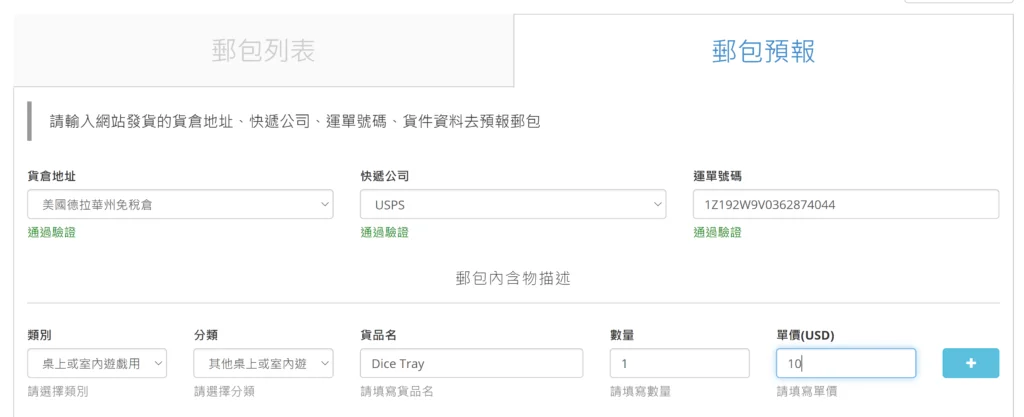The image size is (1024, 417).
Task: Switch to the 郵包列表 tab
Action: [264, 51]
